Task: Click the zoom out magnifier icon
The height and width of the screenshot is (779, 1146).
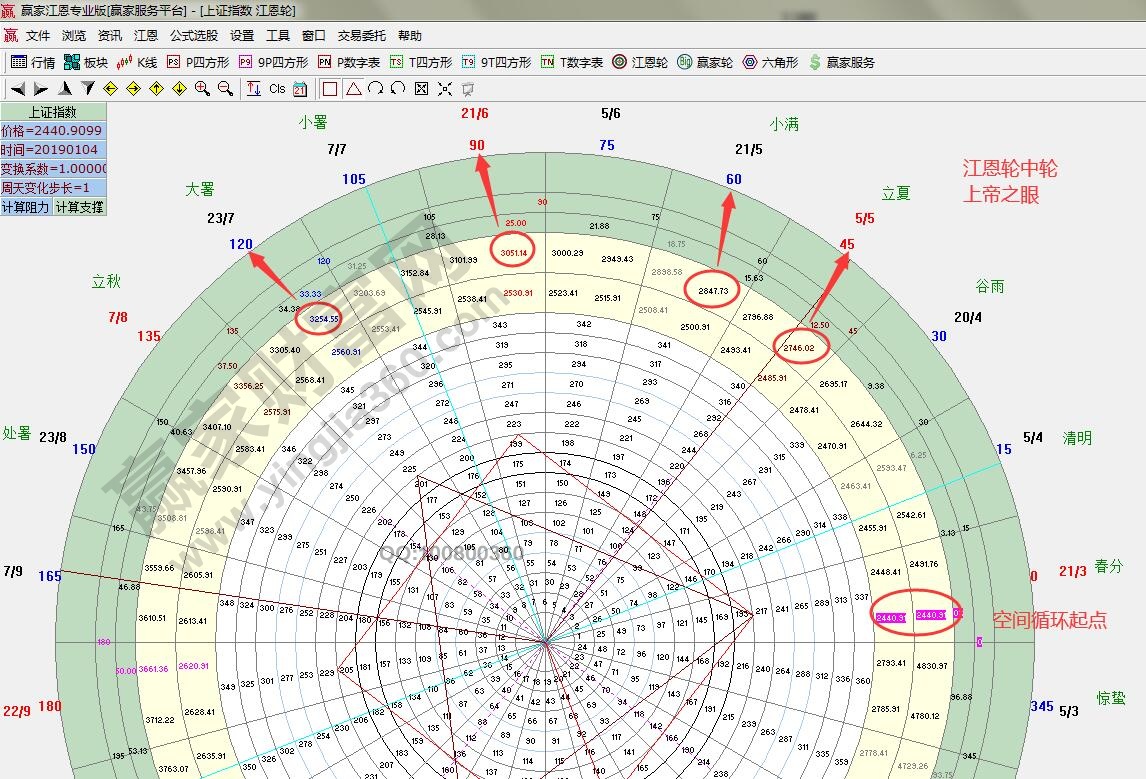Action: 225,89
